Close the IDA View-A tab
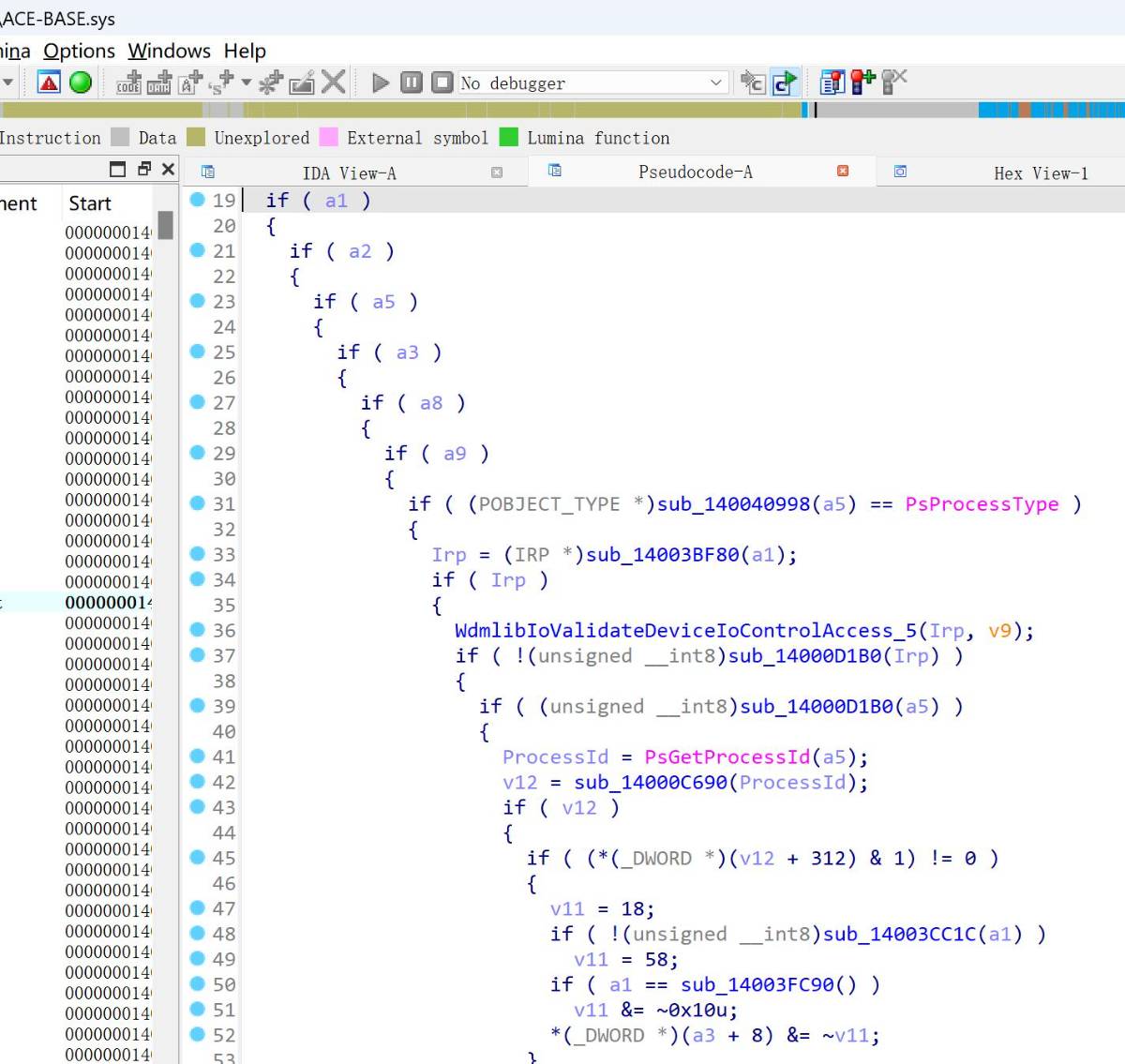The height and width of the screenshot is (1064, 1125). tap(497, 172)
